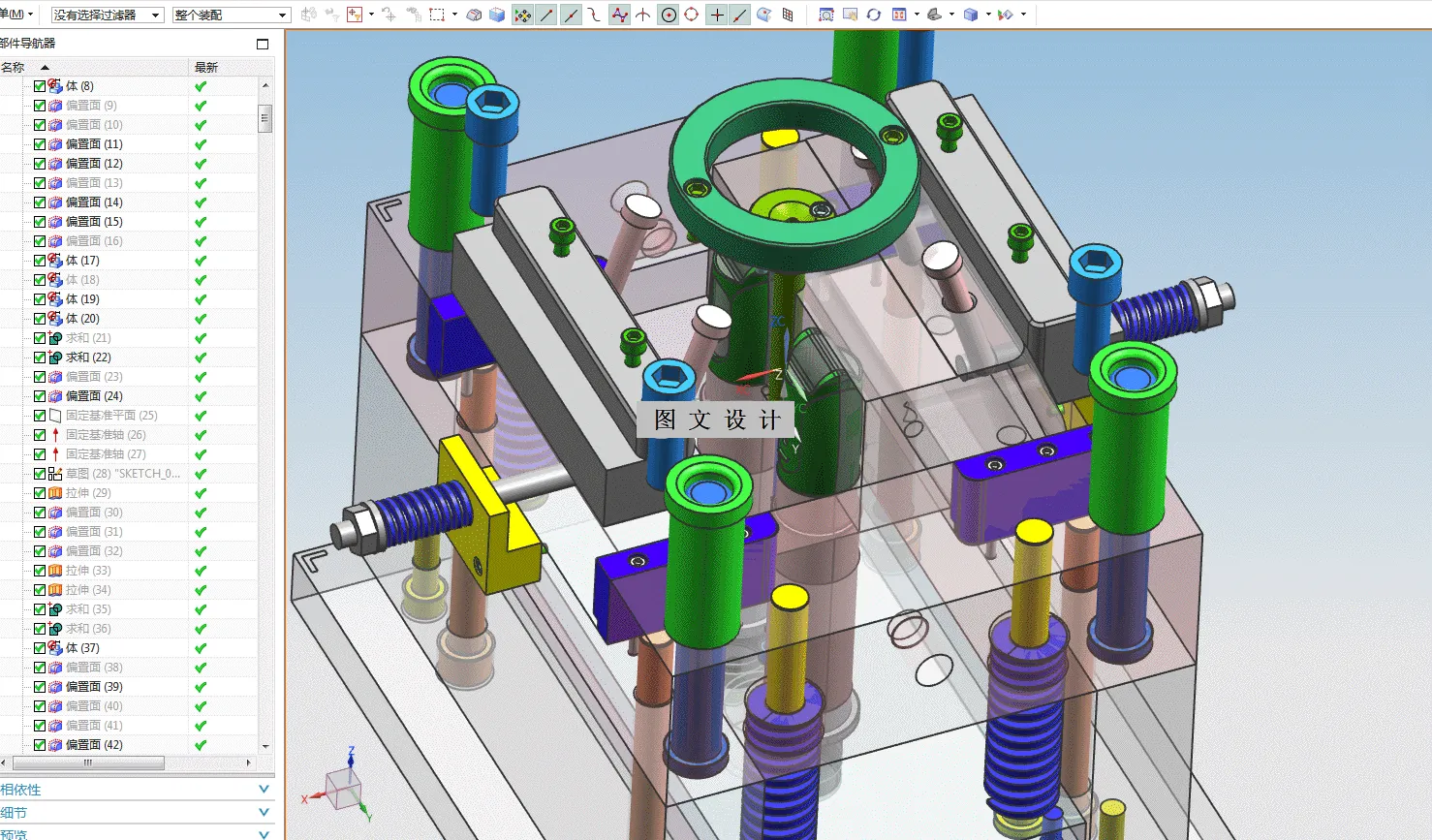Viewport: 1432px width, 840px height.
Task: Open the blue box display dropdown arrow
Action: coord(987,15)
